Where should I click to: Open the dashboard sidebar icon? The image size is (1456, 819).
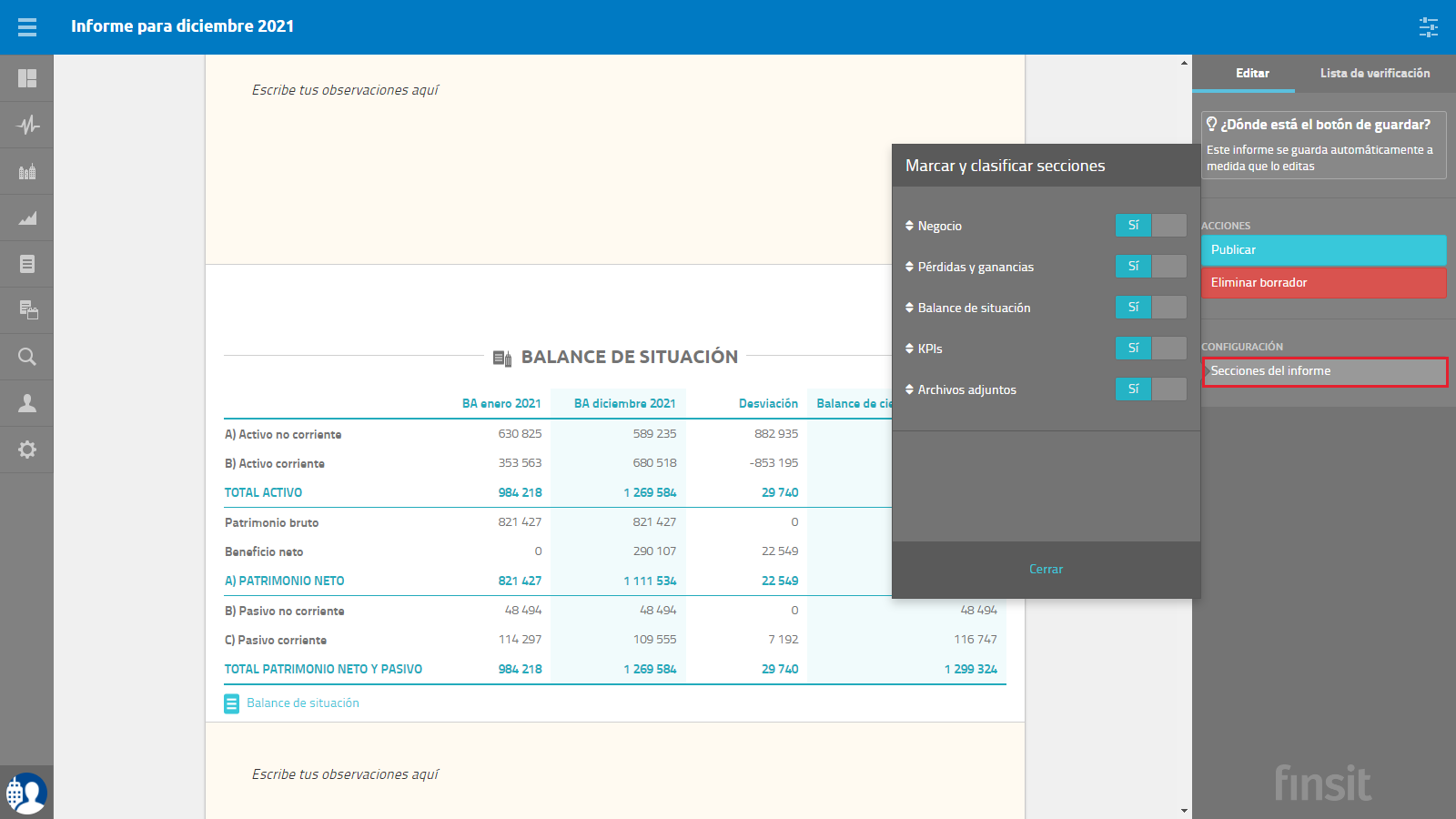point(27,78)
